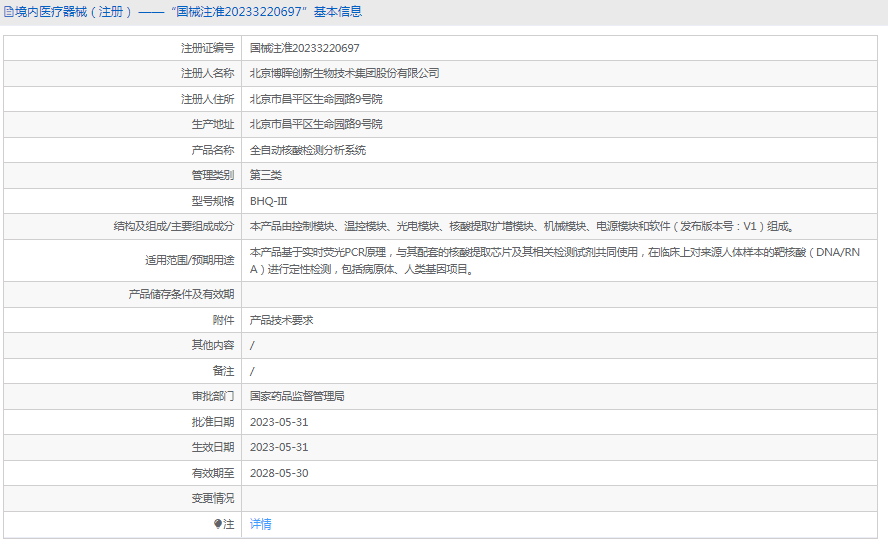Click the document icon beside 境内医疗器械 header

pos(8,12)
